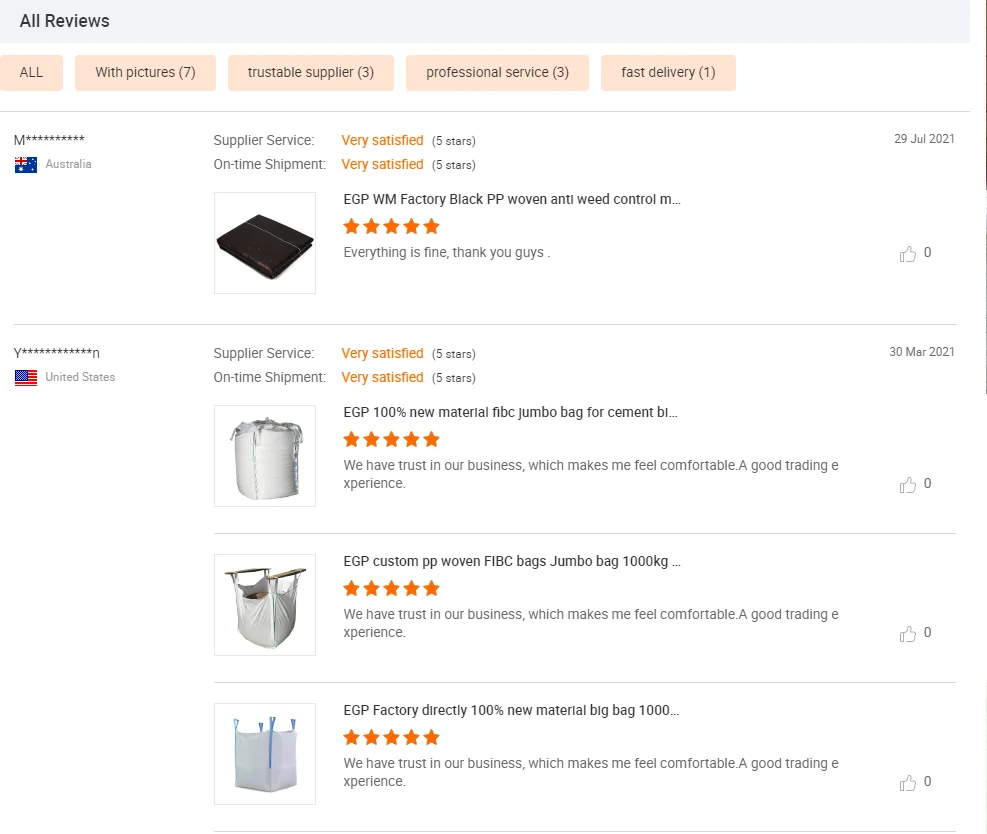The width and height of the screenshot is (987, 834).
Task: View black weed control mat thumbnail
Action: [265, 243]
